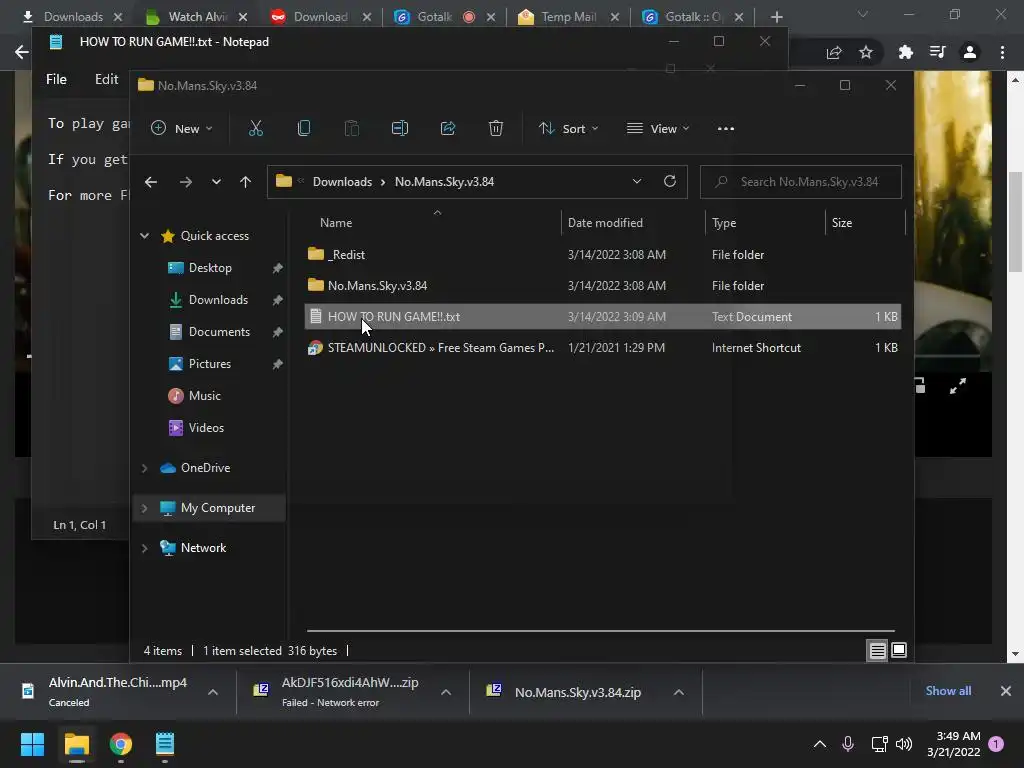Switch to large thumbnails view icon in status bar
This screenshot has width=1024, height=768.
(x=899, y=650)
